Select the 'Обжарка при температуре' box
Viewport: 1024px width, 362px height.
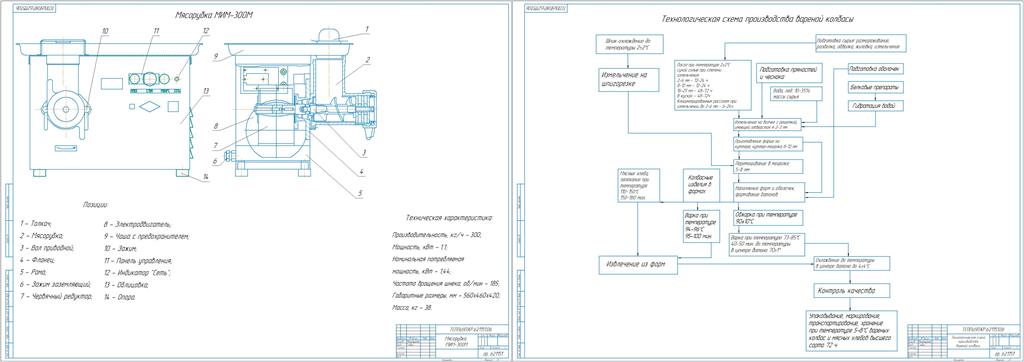[767, 217]
